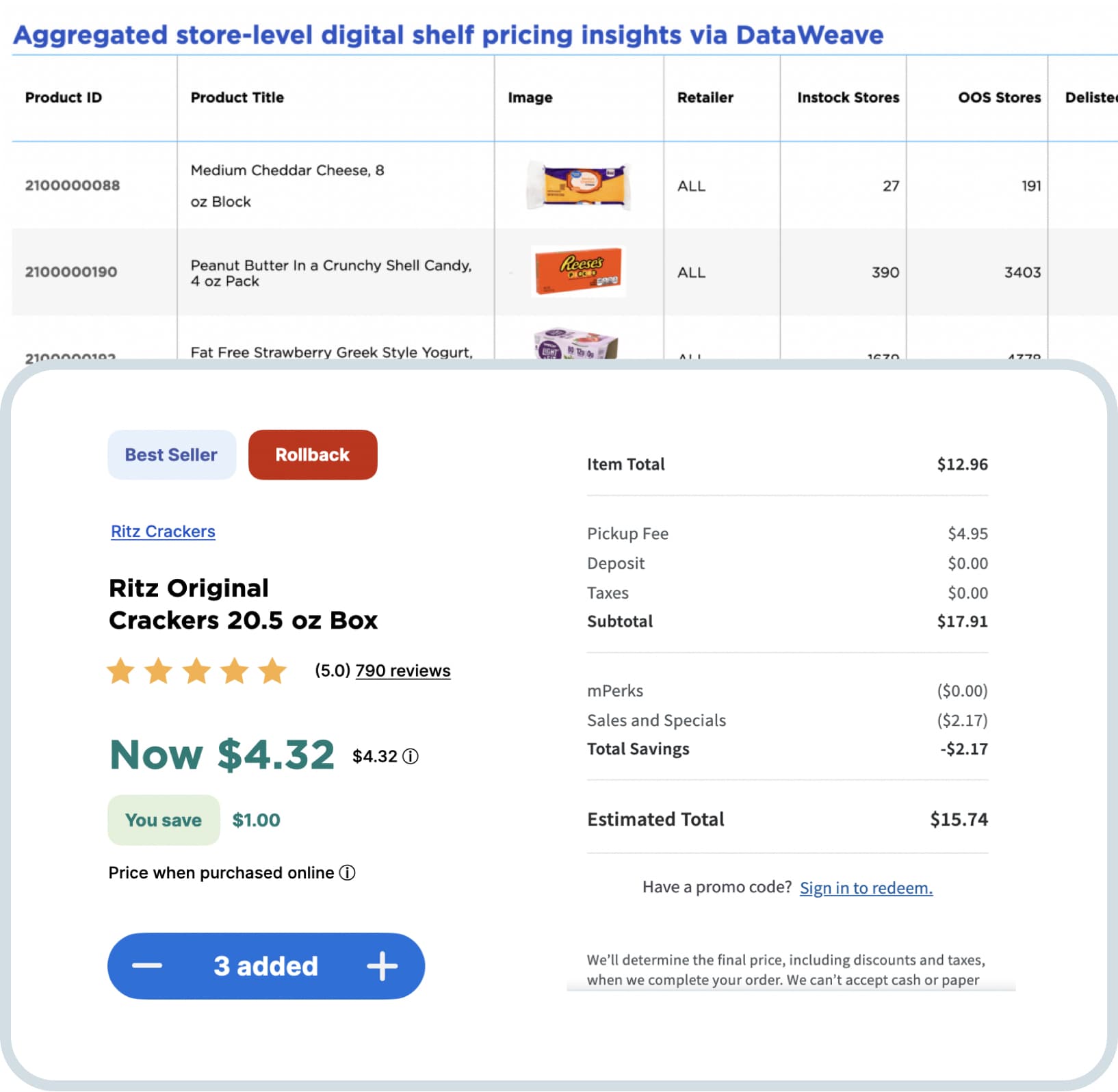Click the Retailer column header
The image size is (1118, 1092).
(x=705, y=97)
